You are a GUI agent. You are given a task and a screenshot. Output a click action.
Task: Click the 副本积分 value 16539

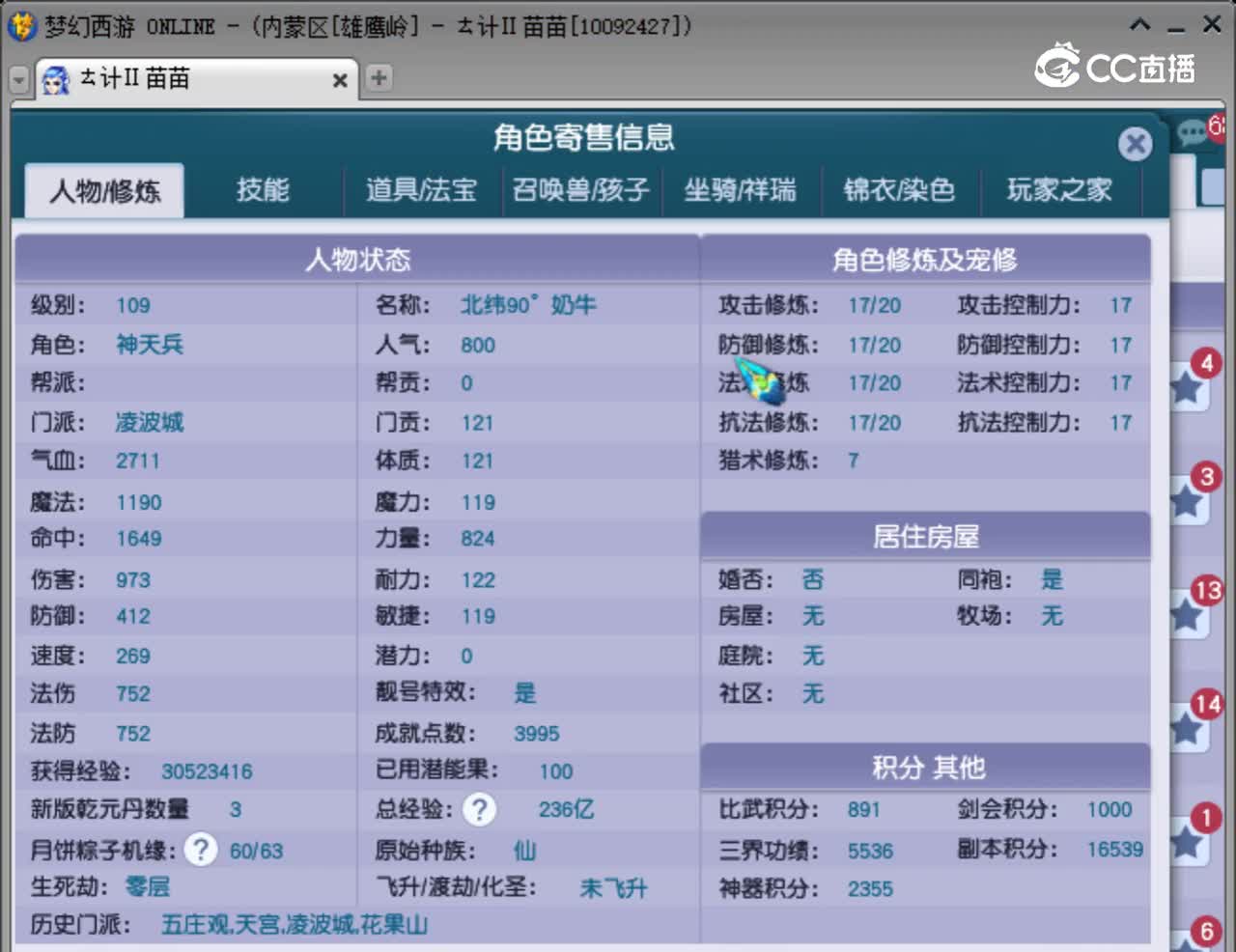tap(1115, 849)
